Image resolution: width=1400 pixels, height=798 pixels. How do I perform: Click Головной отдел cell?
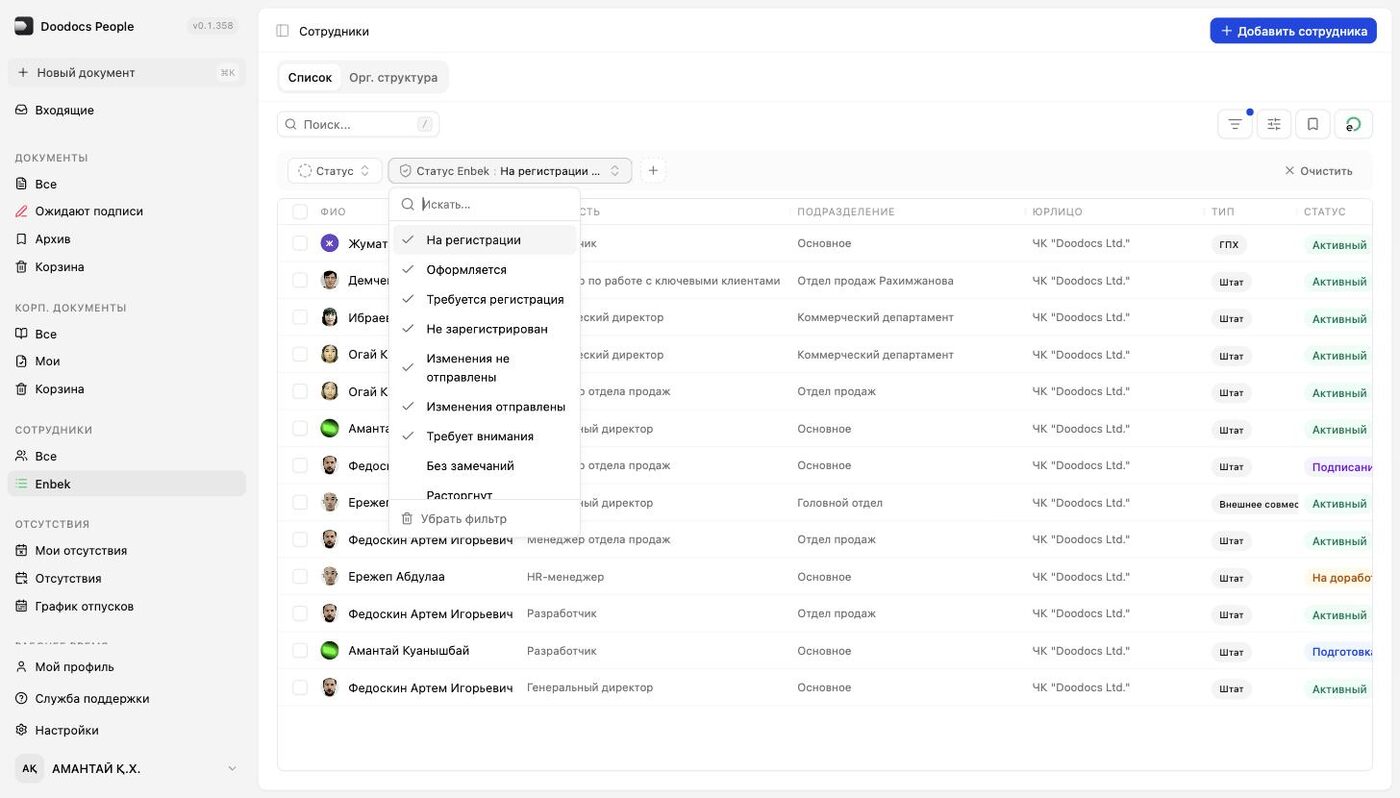click(x=839, y=503)
